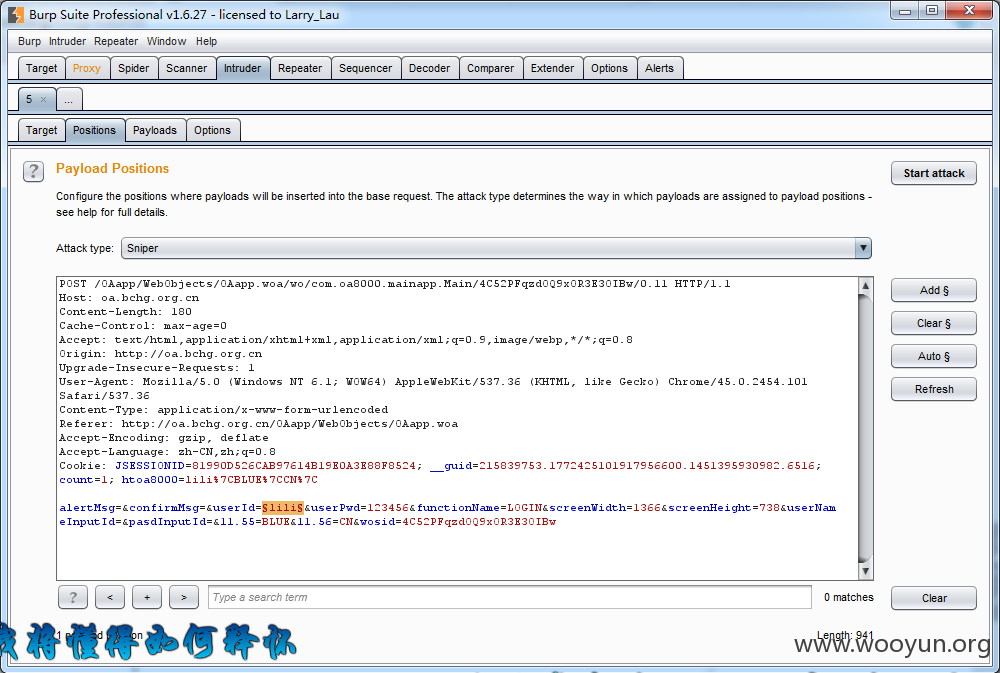Open new attack tab with ellipsis
This screenshot has width=1000, height=673.
coord(69,100)
